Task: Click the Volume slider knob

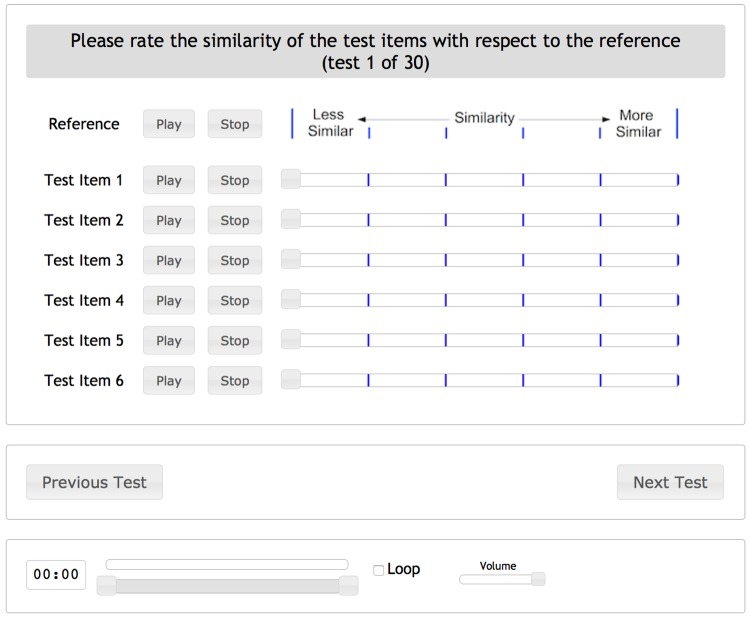Action: [538, 579]
